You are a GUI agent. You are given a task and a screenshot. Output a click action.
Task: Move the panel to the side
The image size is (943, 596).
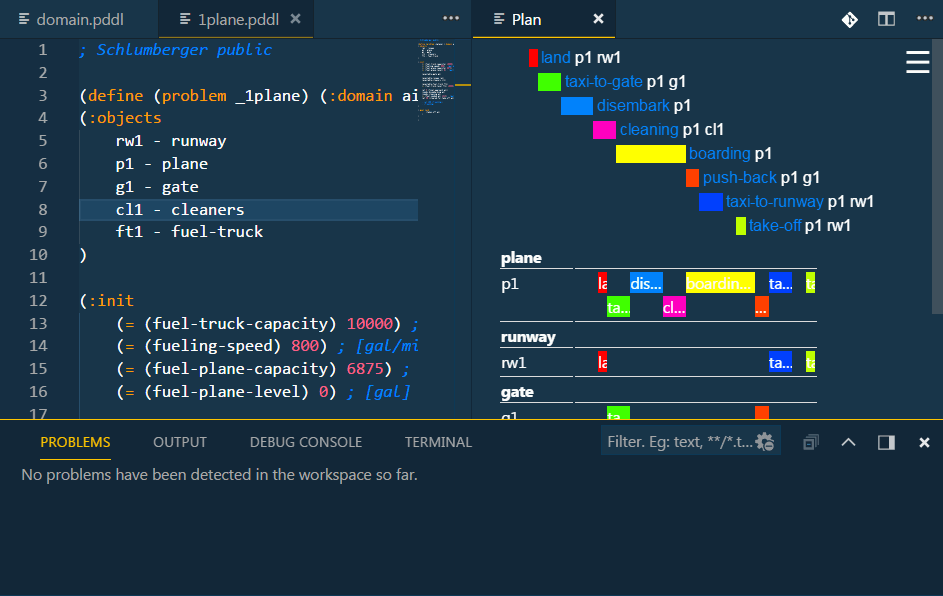(x=886, y=443)
